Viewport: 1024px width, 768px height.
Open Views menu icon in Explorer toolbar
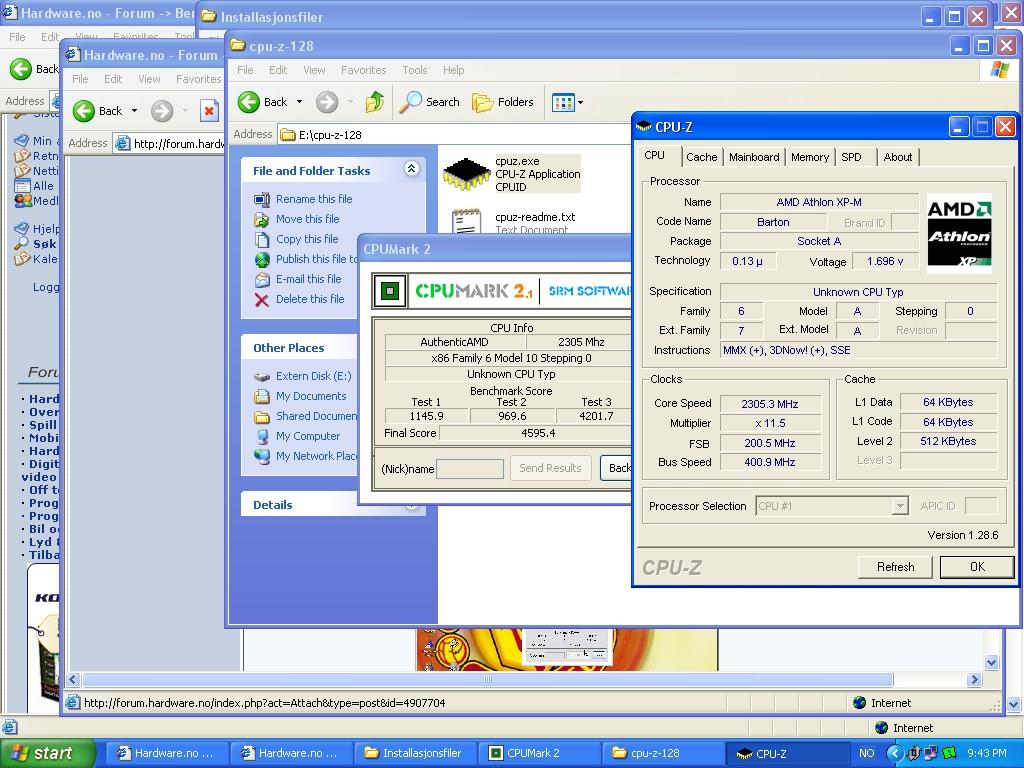(567, 102)
